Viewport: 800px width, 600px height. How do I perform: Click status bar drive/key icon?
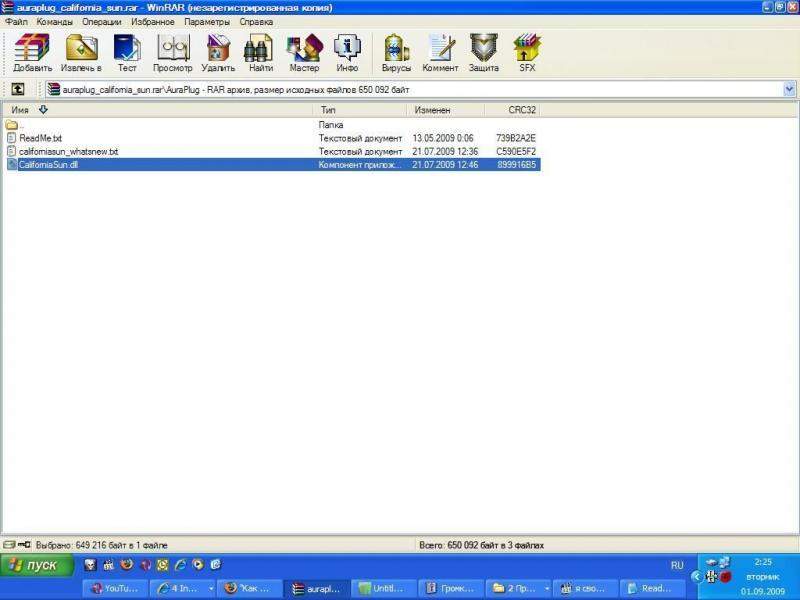tap(17, 545)
